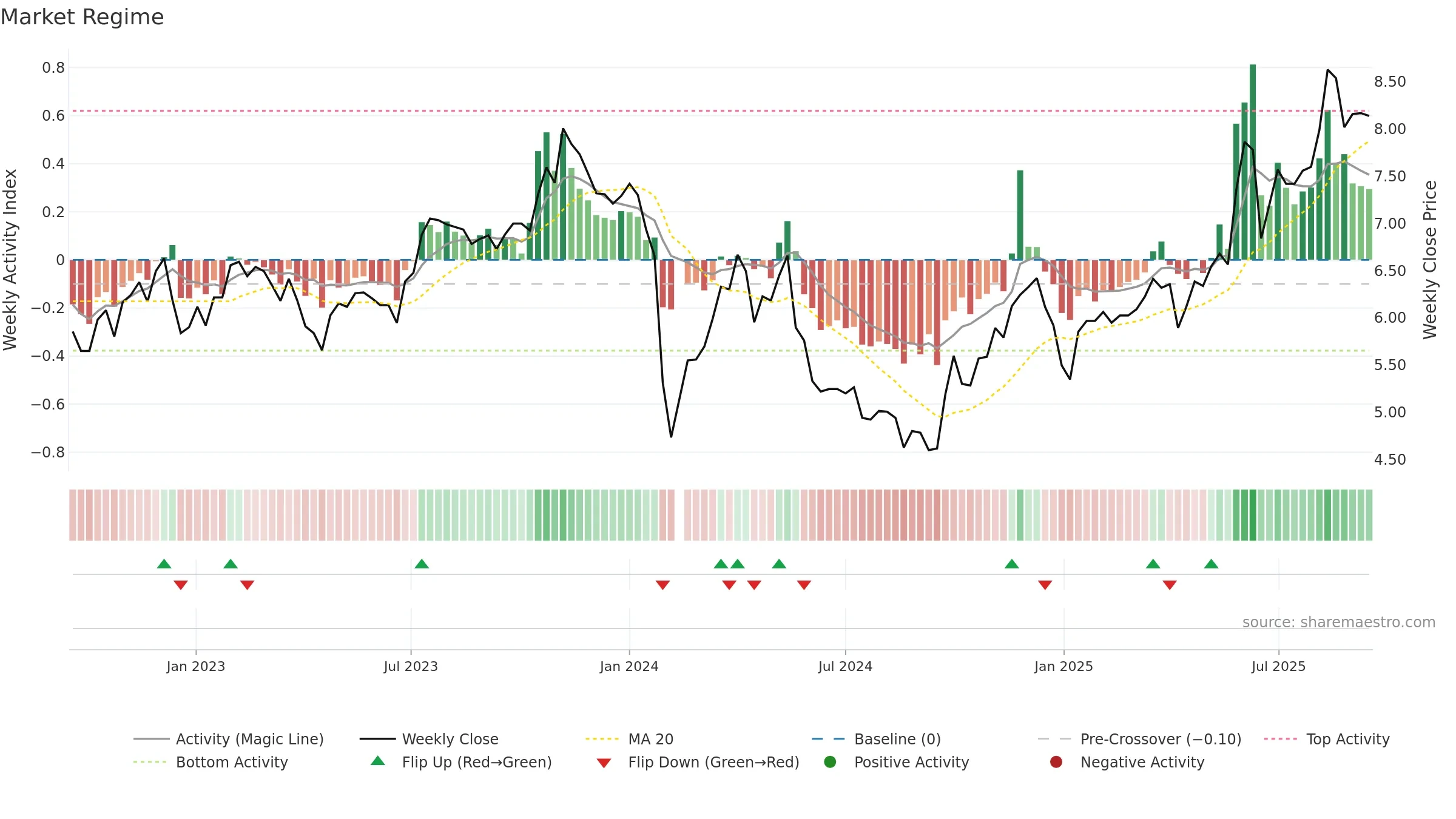Image resolution: width=1456 pixels, height=819 pixels.
Task: Click the Jul 2025 x-axis label
Action: pos(1278,666)
